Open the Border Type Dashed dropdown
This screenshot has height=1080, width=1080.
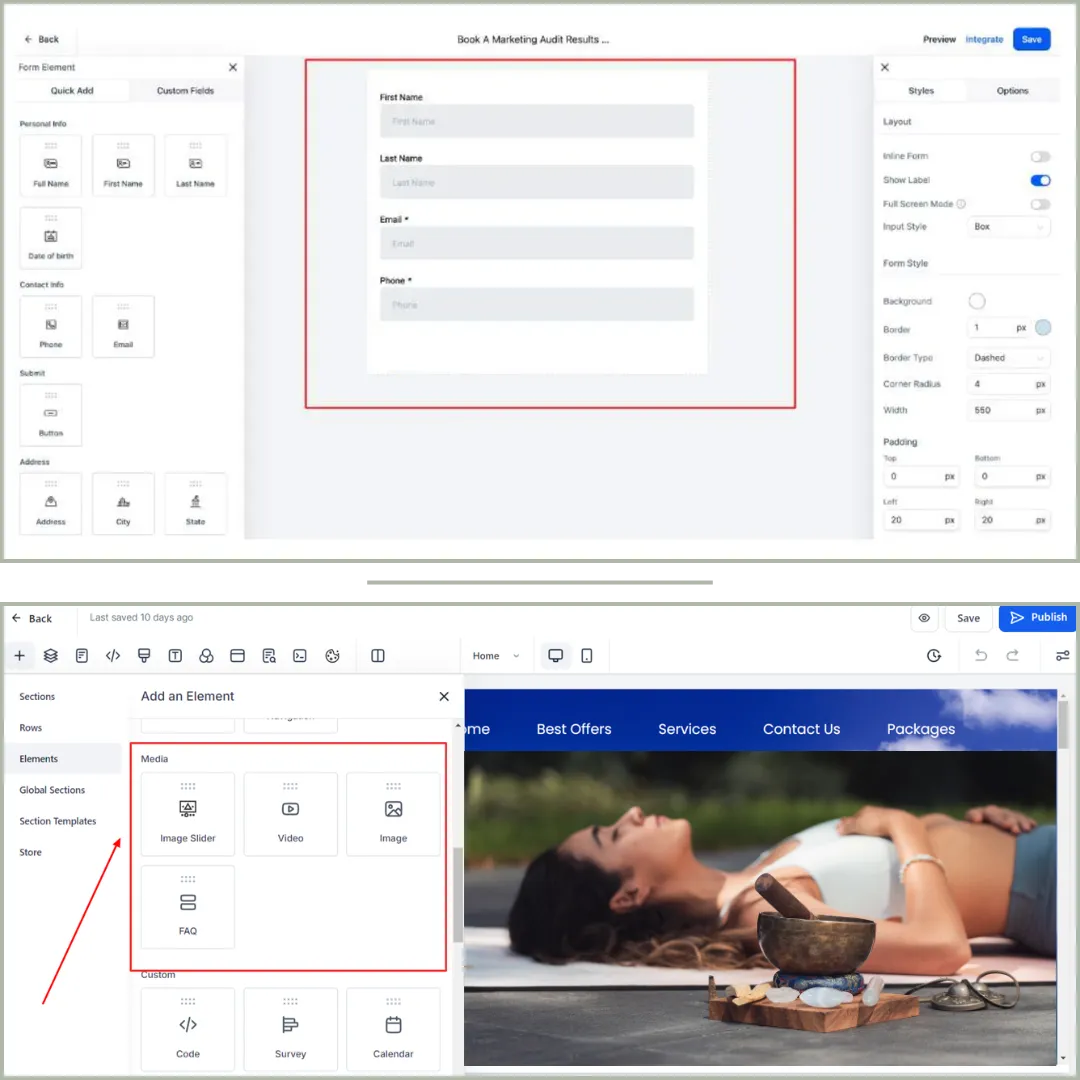click(x=1009, y=357)
